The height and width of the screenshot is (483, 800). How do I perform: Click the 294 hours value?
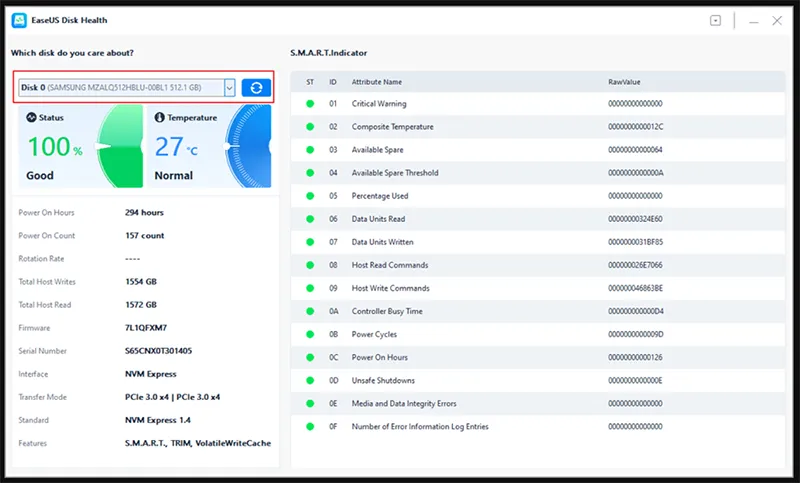tap(144, 212)
